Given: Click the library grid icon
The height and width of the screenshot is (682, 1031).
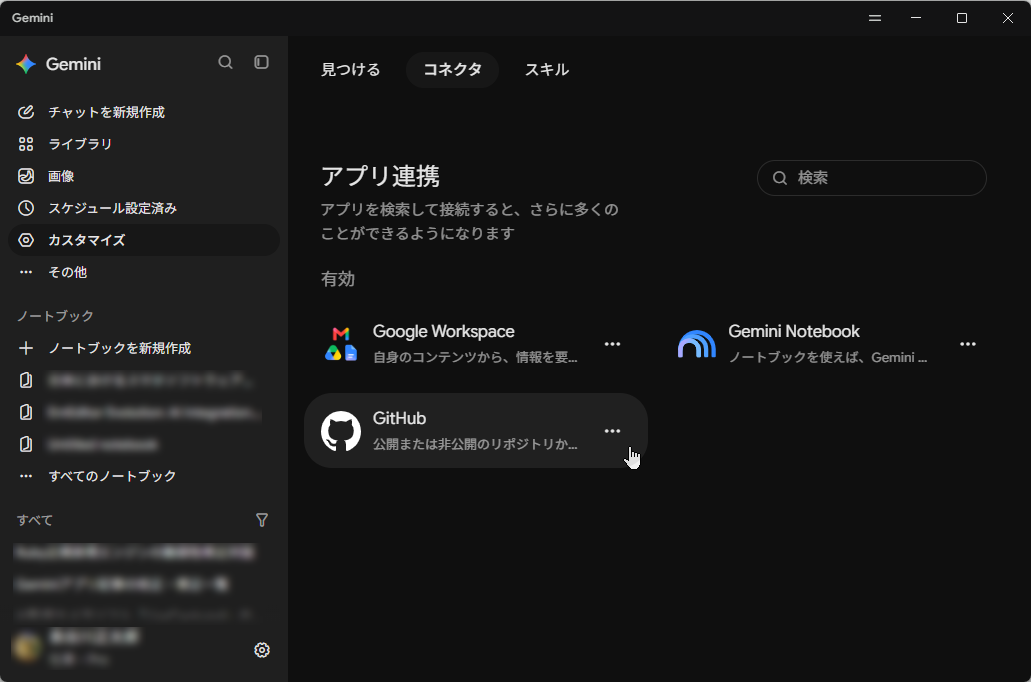Looking at the screenshot, I should [26, 144].
